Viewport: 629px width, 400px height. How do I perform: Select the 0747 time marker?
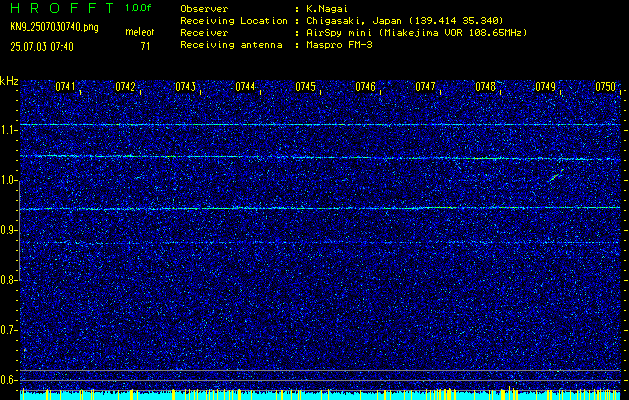(x=425, y=87)
